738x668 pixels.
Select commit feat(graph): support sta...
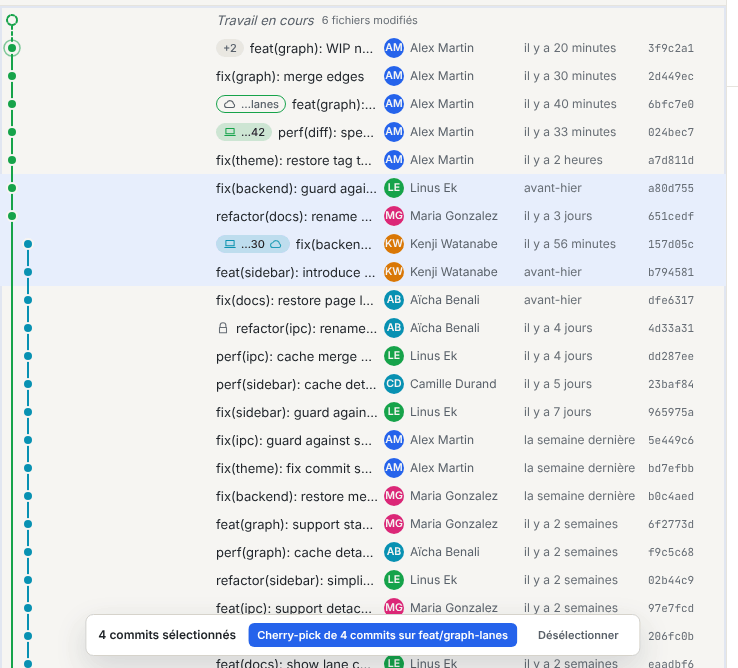(295, 524)
